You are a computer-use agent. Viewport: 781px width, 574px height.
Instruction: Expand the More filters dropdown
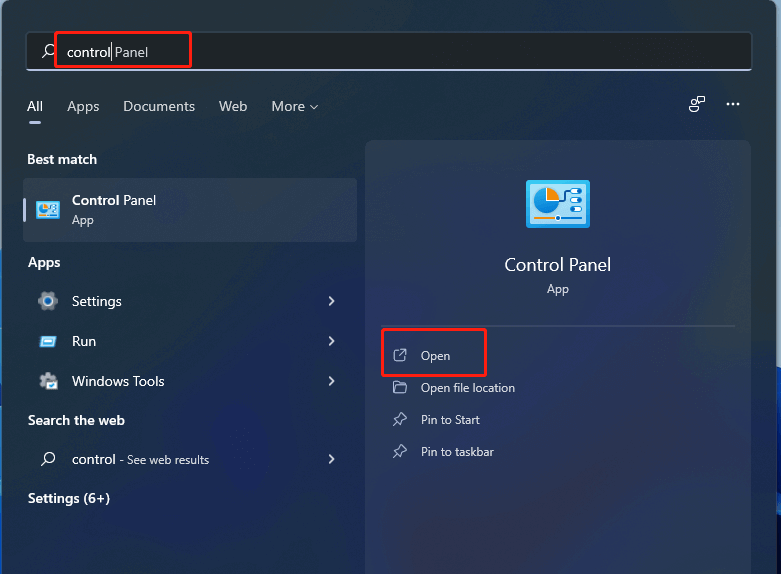[x=295, y=107]
